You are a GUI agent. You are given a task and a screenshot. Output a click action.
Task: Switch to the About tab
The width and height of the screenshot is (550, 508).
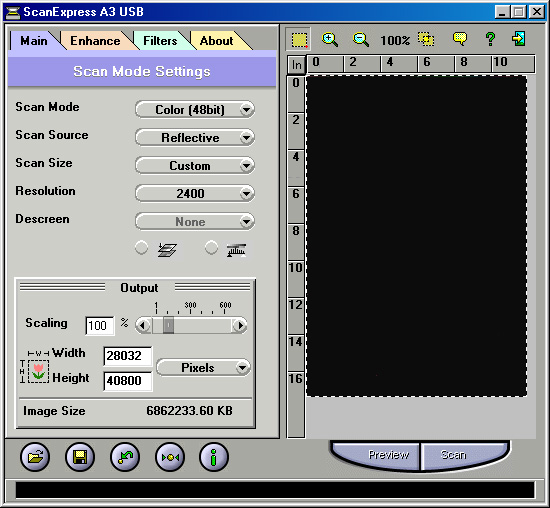[x=216, y=41]
